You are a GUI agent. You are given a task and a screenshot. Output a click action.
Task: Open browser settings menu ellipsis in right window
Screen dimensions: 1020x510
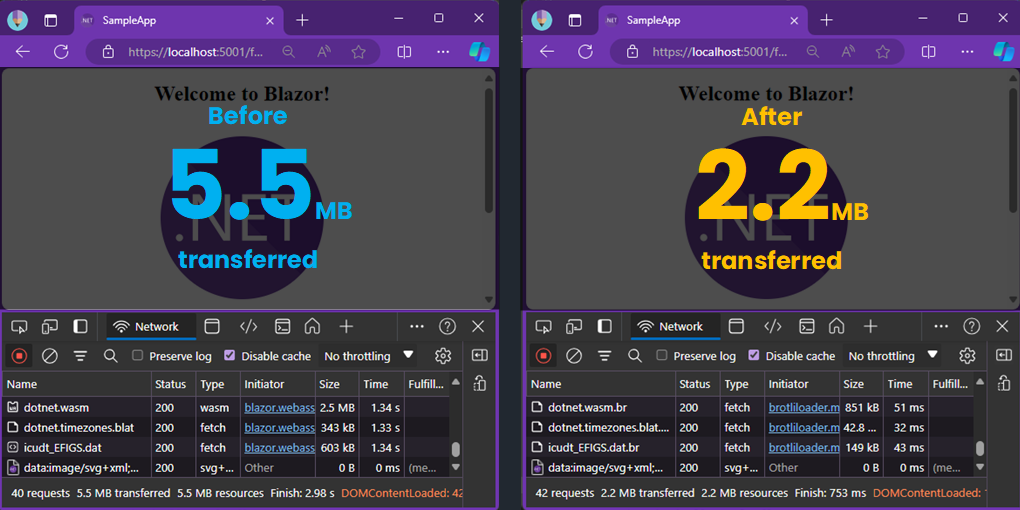(967, 52)
